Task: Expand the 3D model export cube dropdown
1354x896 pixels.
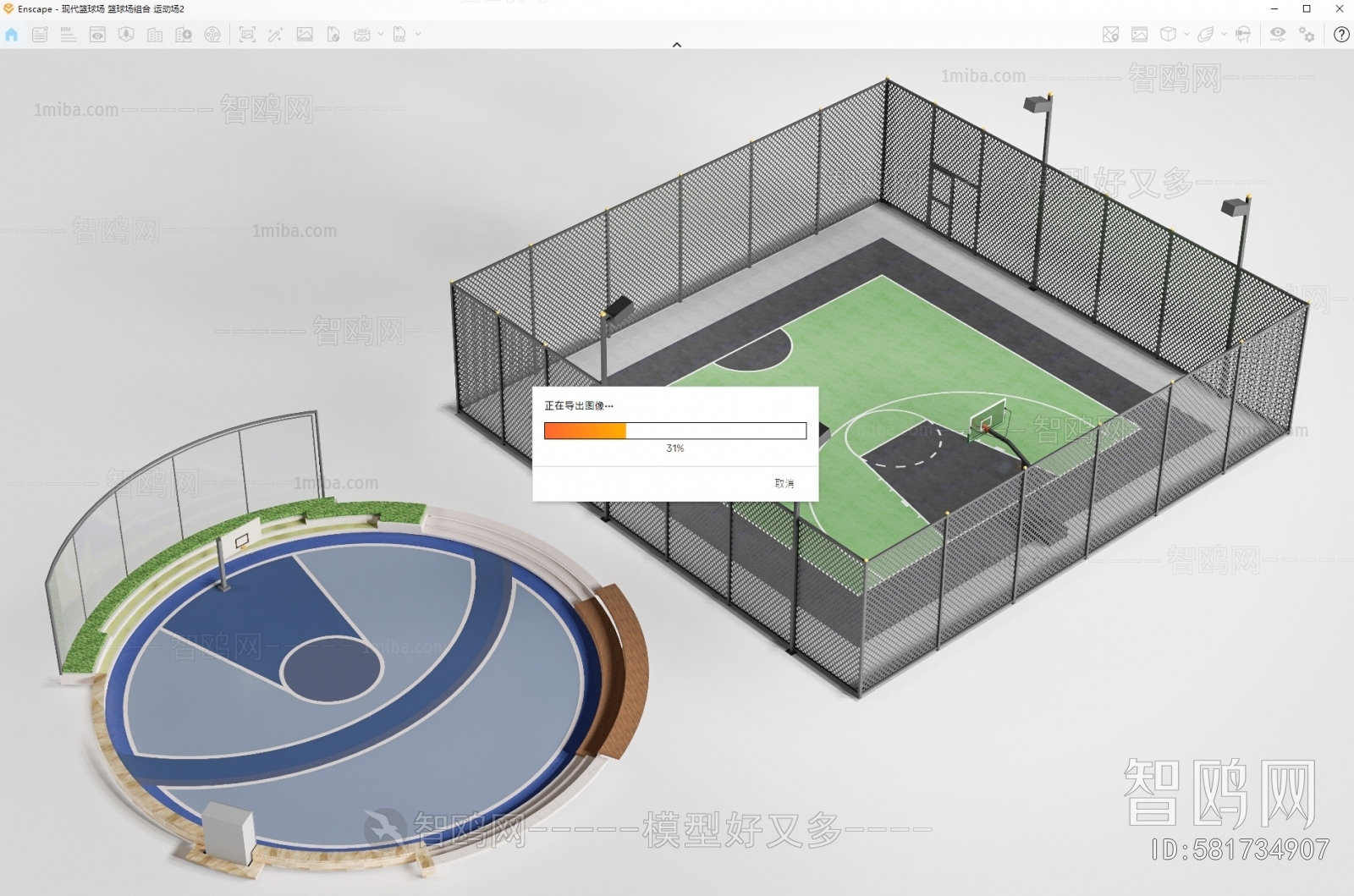Action: (x=1186, y=36)
